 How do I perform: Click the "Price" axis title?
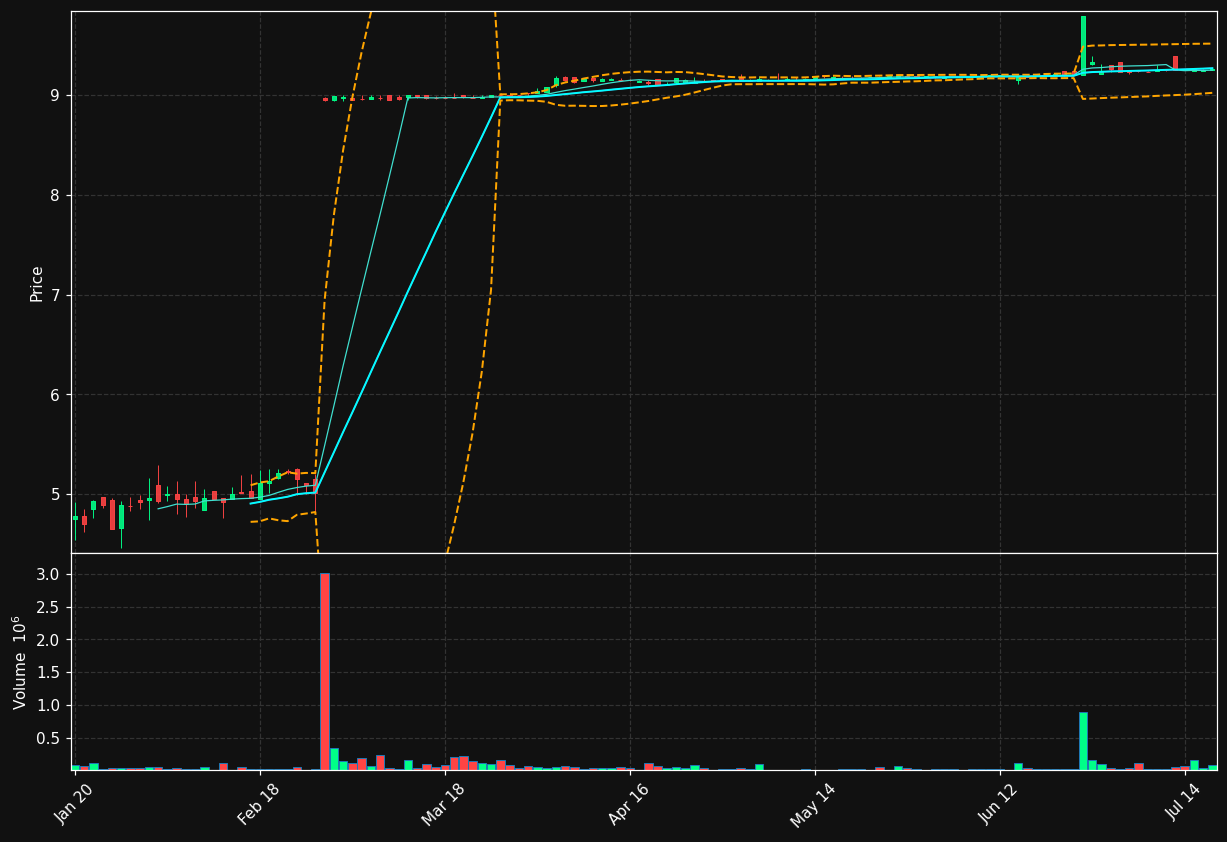click(37, 283)
